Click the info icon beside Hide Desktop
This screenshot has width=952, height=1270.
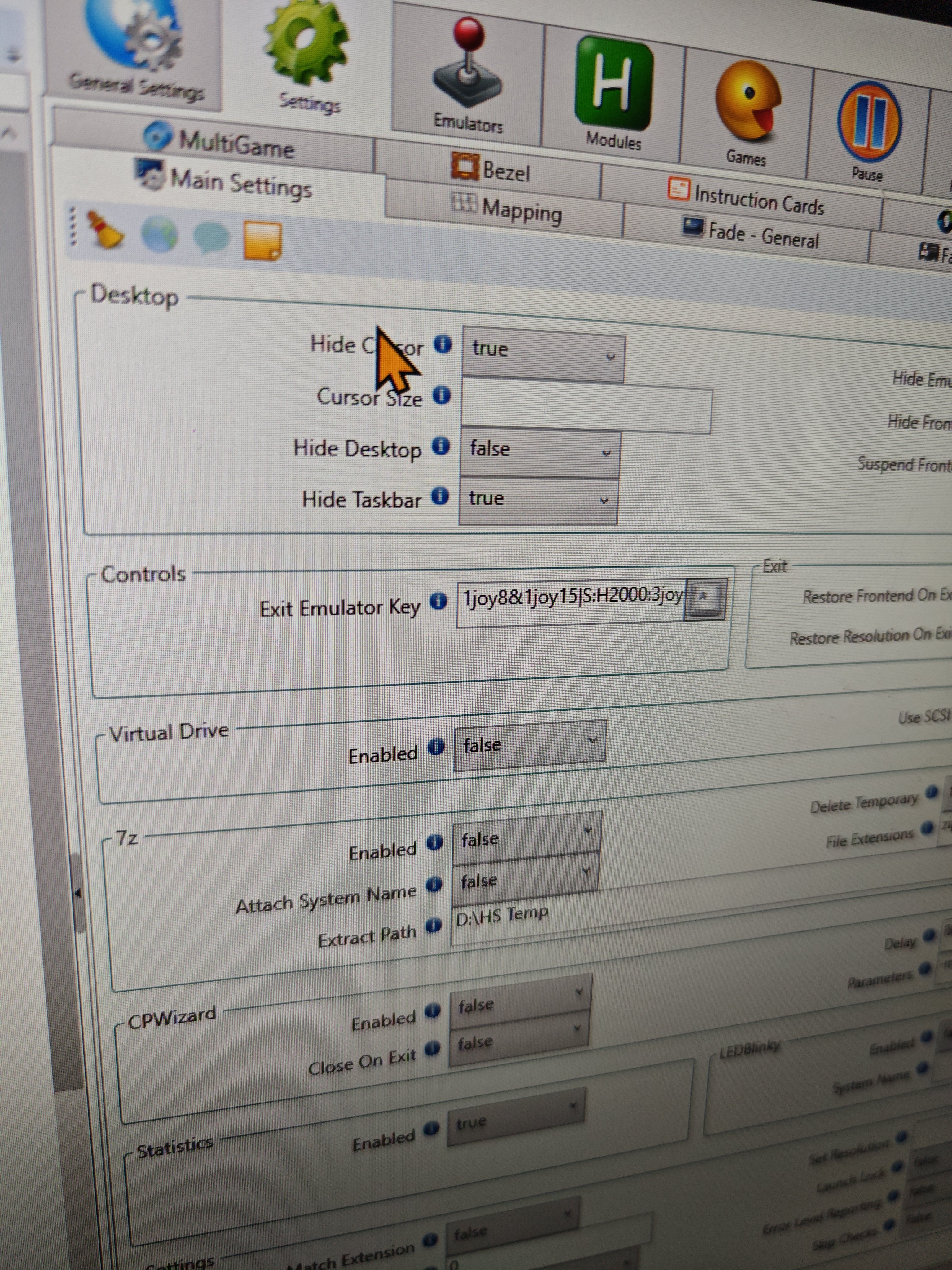click(x=441, y=446)
